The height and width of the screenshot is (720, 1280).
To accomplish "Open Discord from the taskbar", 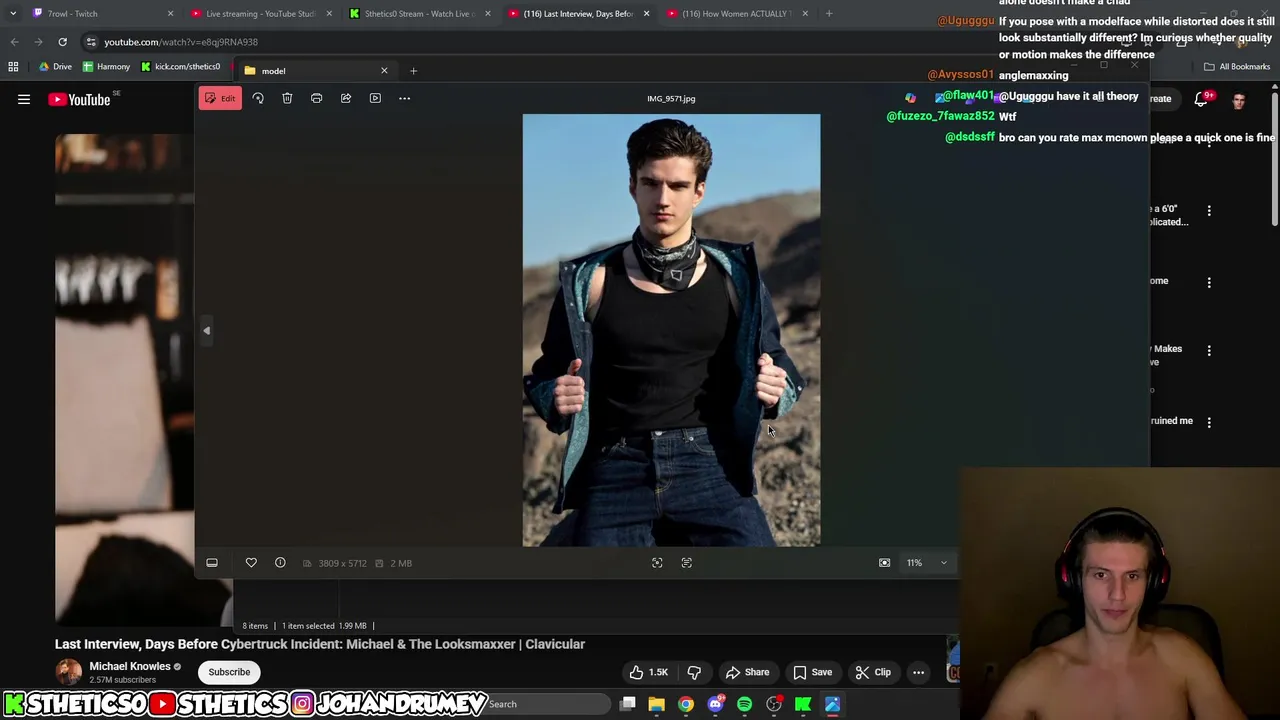I will pyautogui.click(x=715, y=704).
